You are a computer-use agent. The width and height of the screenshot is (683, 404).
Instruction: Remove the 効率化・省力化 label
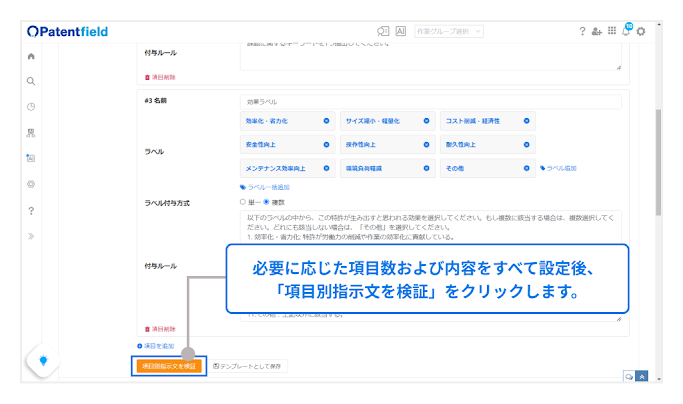pyautogui.click(x=327, y=121)
